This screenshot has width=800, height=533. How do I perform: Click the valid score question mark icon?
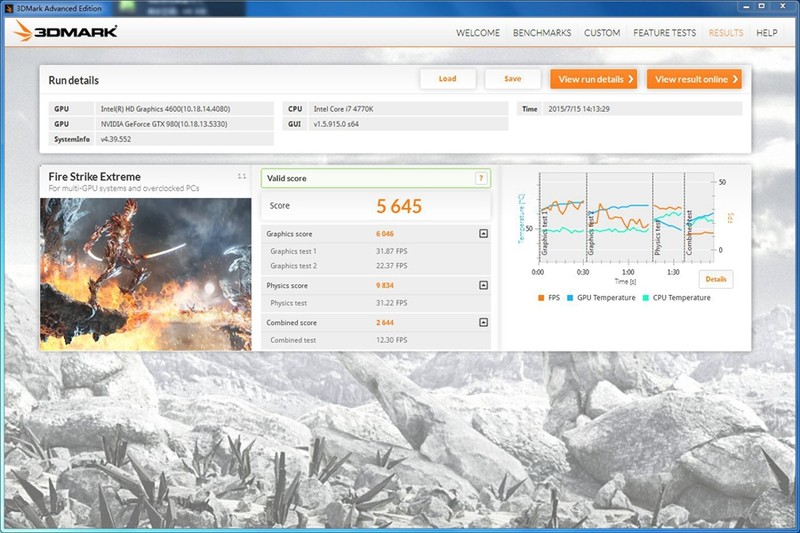[481, 178]
